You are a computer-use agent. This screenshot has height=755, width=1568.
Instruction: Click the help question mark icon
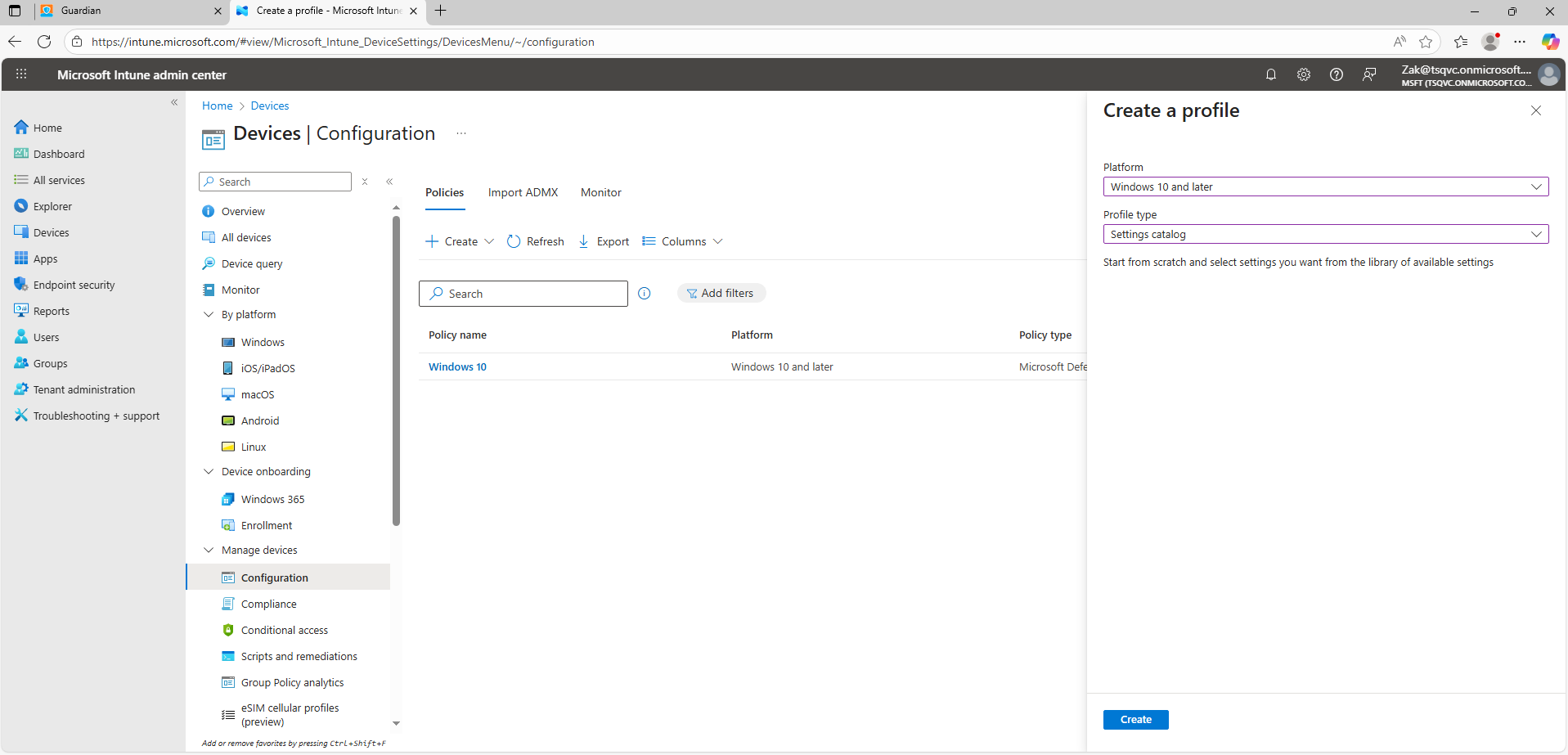point(1336,74)
